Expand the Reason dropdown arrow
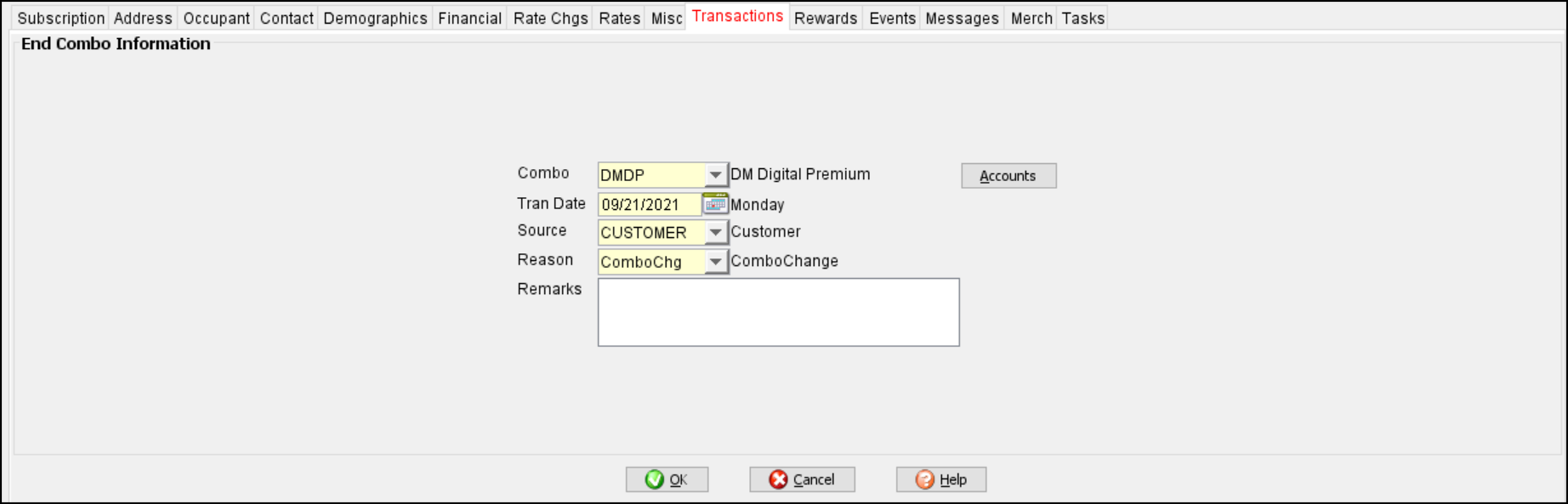Viewport: 1568px width, 504px height. point(716,262)
